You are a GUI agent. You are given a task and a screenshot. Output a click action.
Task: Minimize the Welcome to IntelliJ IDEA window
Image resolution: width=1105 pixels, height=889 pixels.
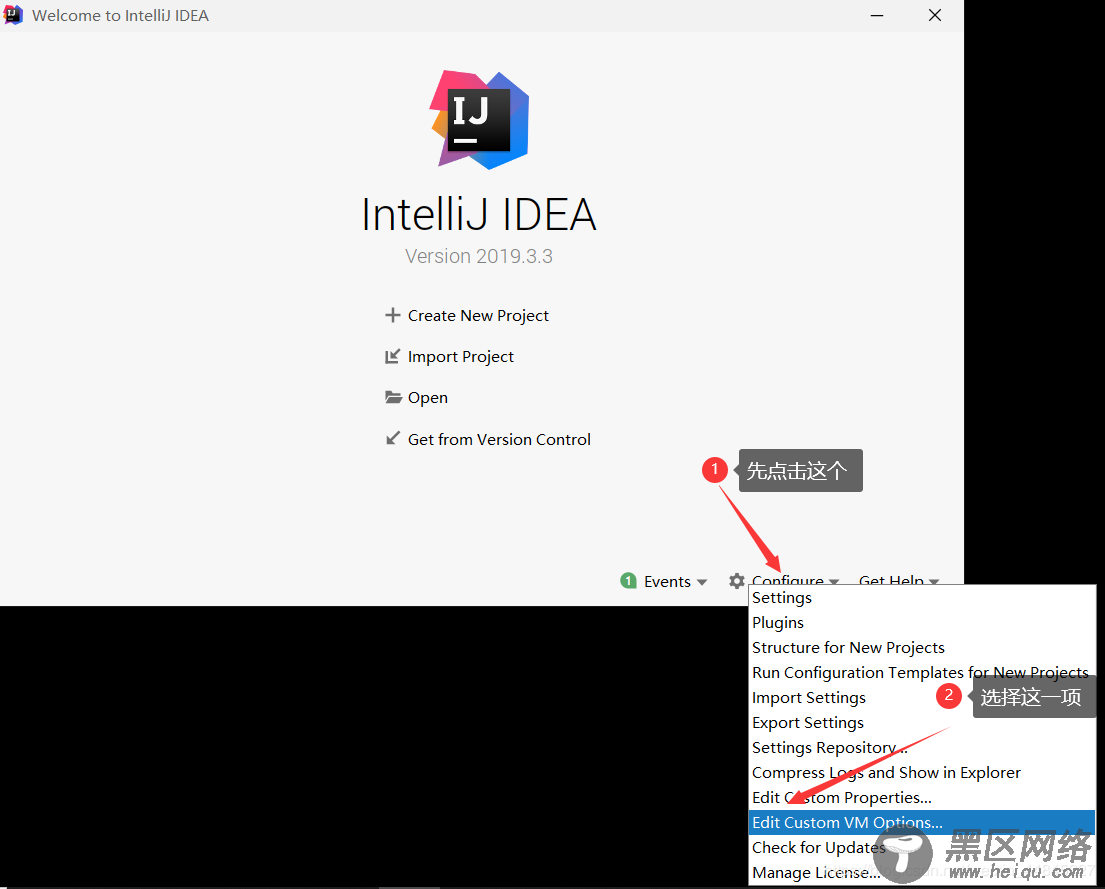click(877, 15)
